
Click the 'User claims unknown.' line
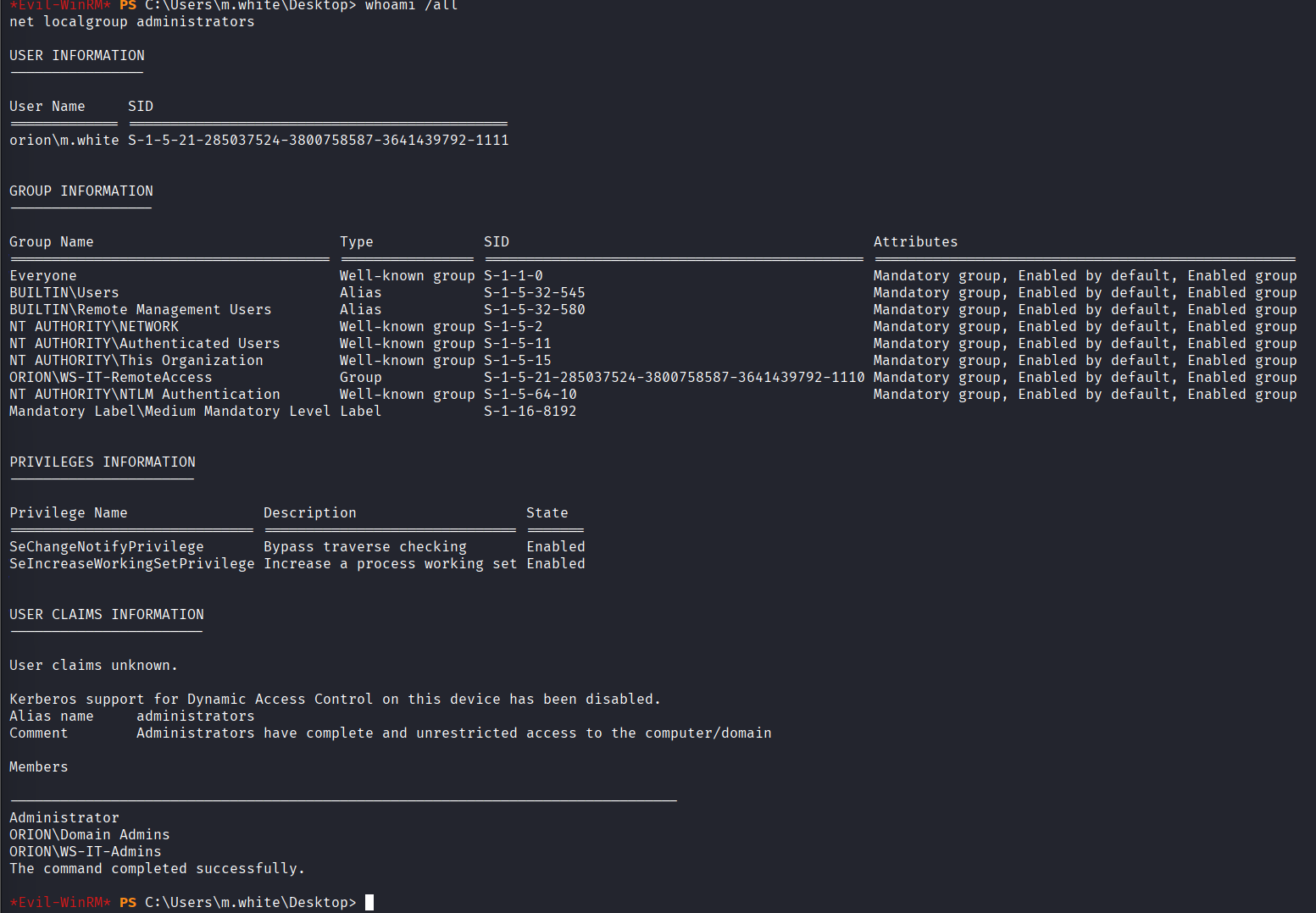click(94, 666)
